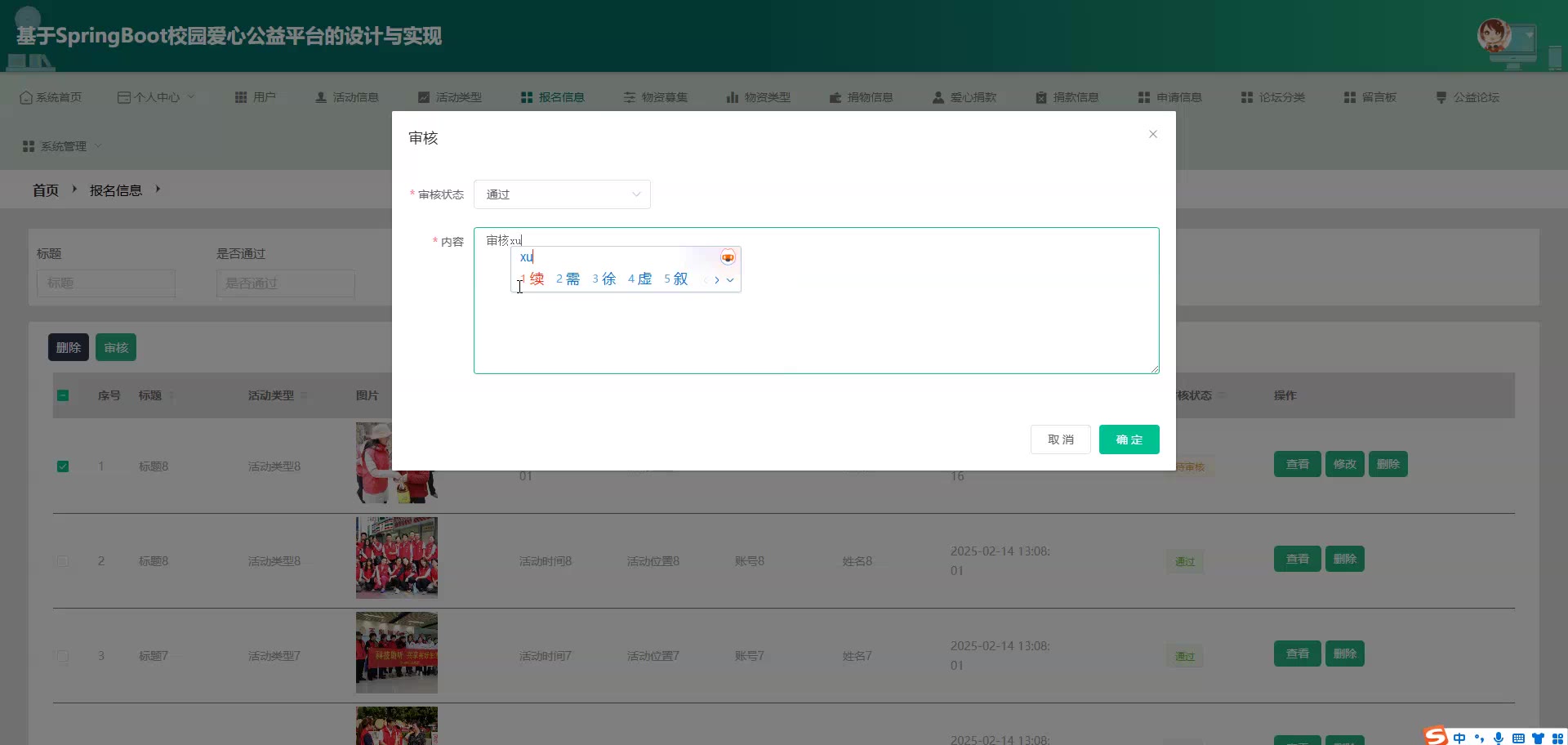Choose candidate 1 续 in IME box
This screenshot has height=745, width=1568.
pos(532,279)
